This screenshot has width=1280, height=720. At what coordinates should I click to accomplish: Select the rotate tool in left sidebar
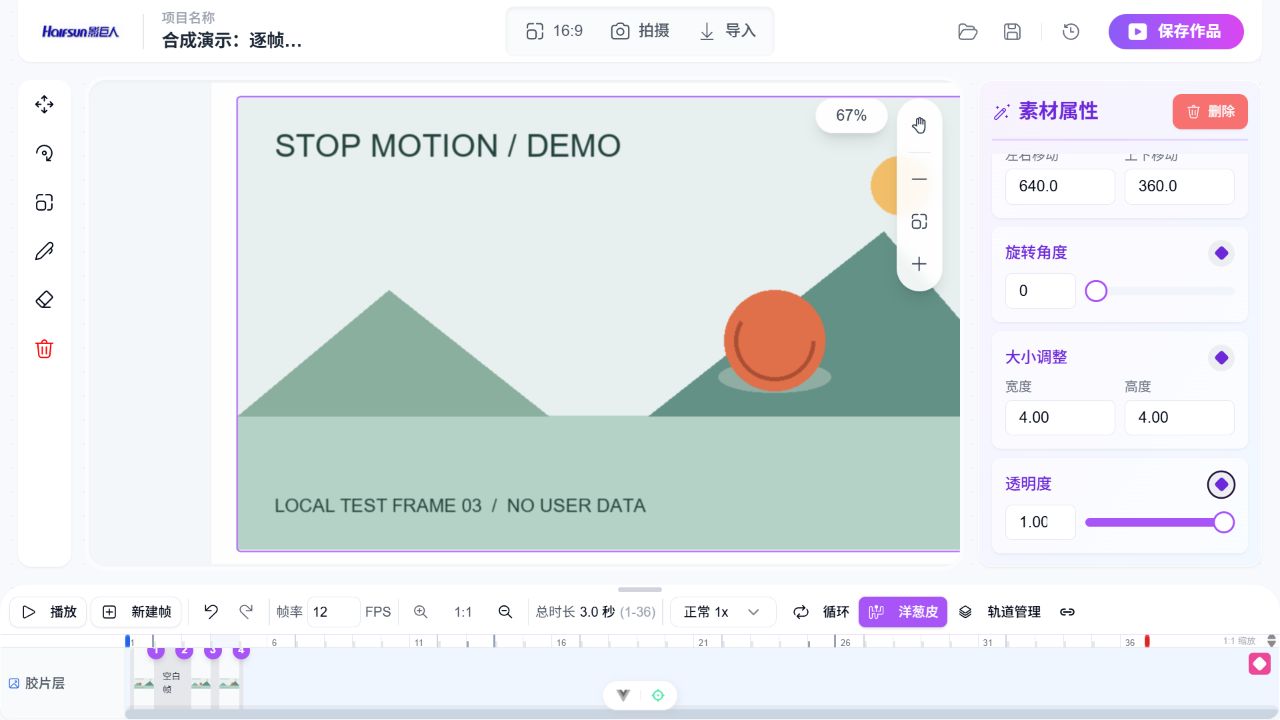coord(44,153)
